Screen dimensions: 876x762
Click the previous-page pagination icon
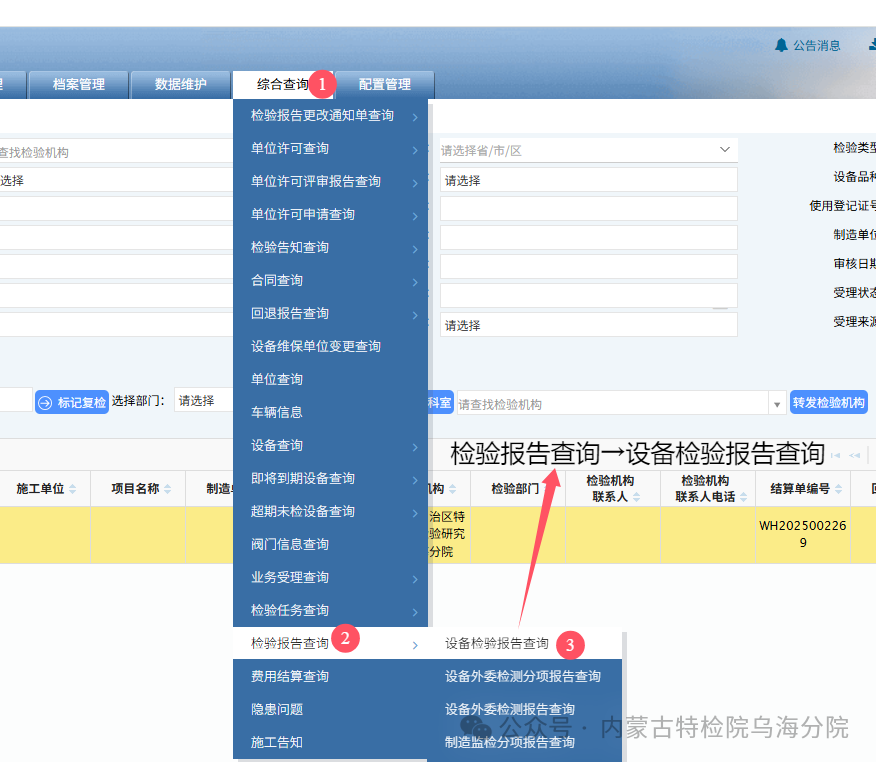(x=855, y=455)
